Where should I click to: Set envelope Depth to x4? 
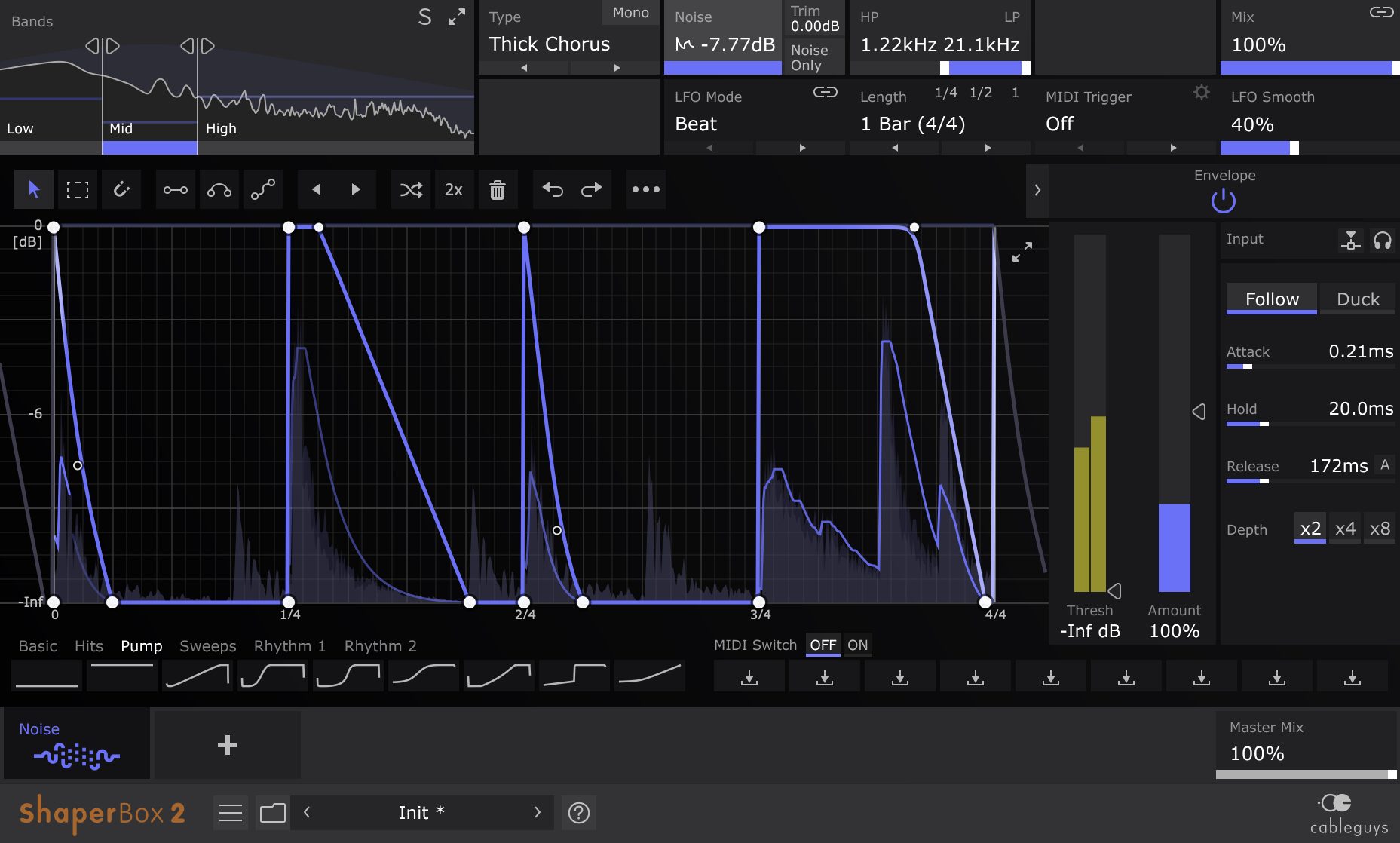point(1345,529)
